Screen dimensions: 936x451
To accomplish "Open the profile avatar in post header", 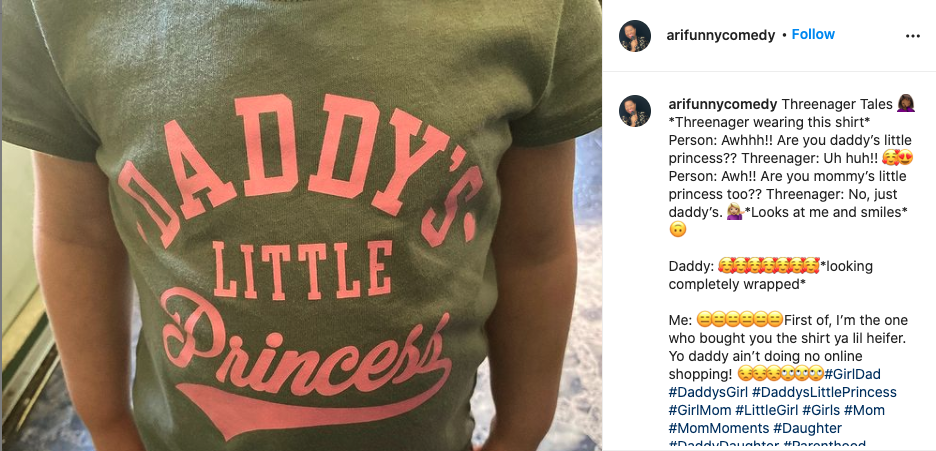I will click(x=635, y=35).
